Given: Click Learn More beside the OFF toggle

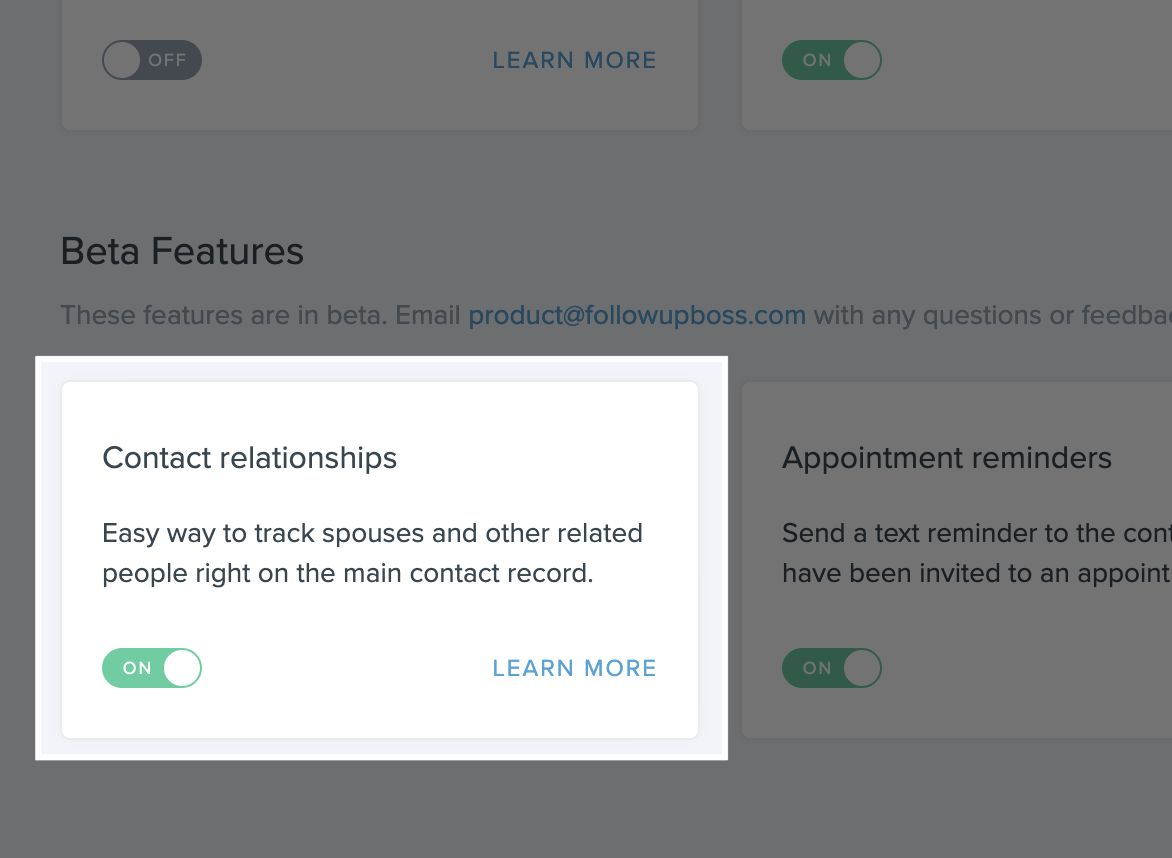Looking at the screenshot, I should [574, 60].
